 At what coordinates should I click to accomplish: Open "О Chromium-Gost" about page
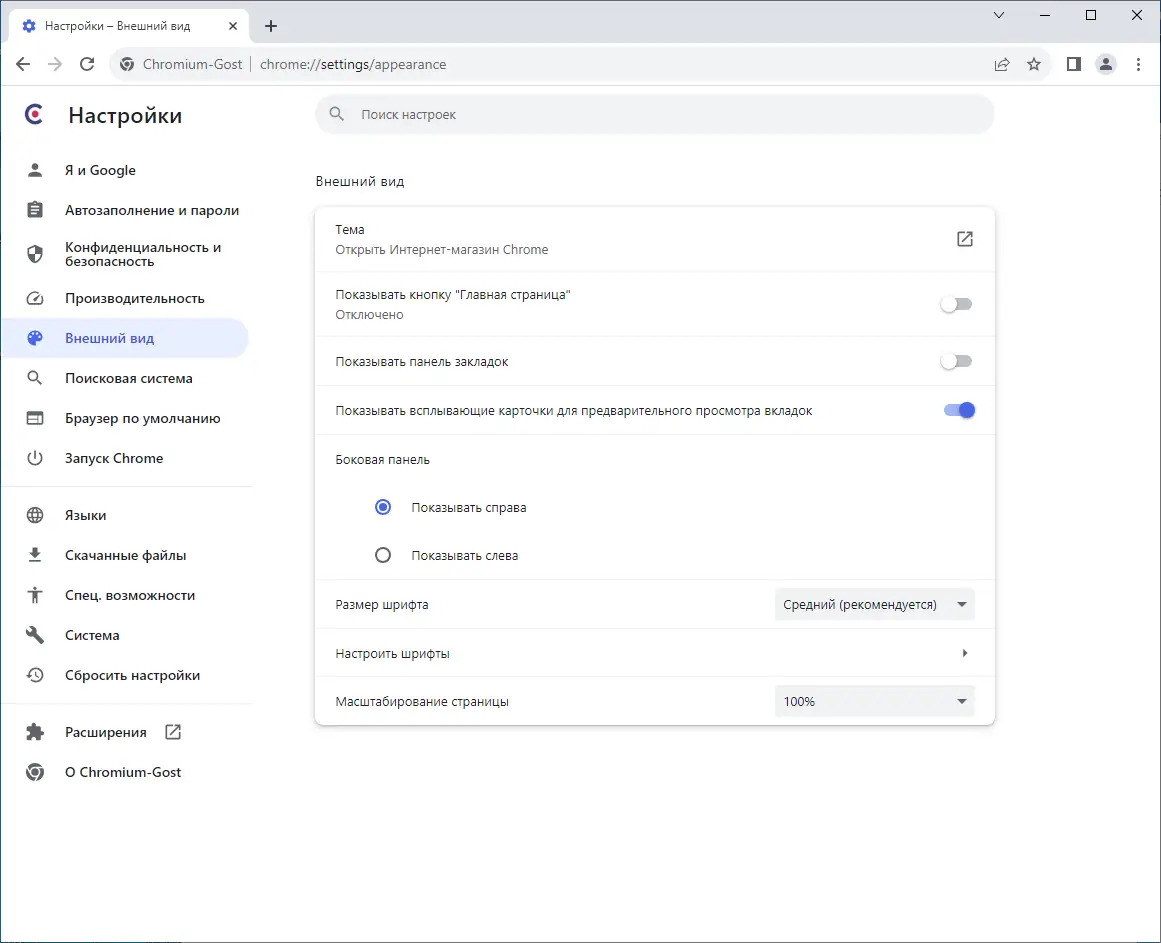(x=123, y=772)
